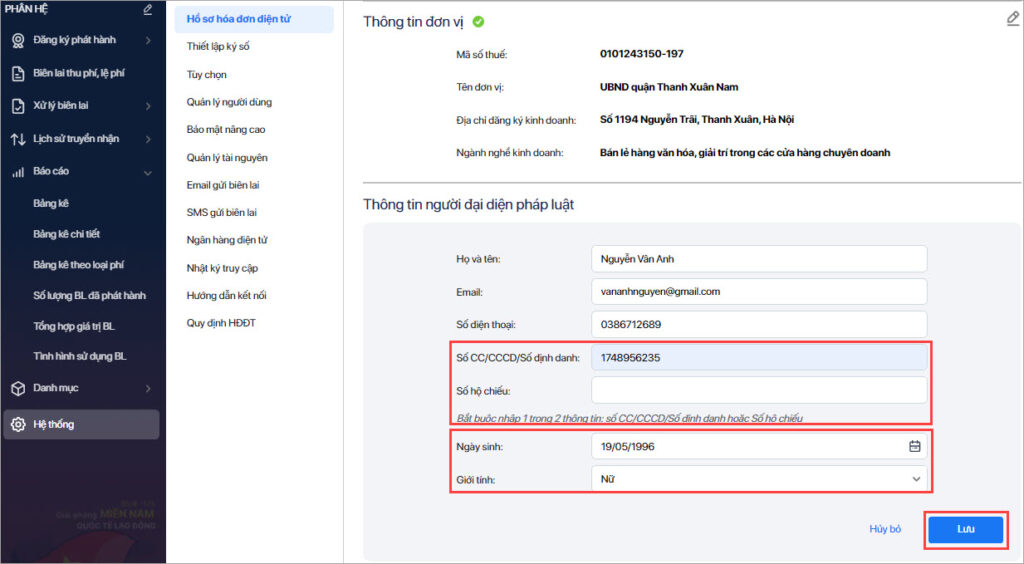Open Quản lý tài nguyên
Viewport: 1024px width, 564px height.
click(227, 157)
